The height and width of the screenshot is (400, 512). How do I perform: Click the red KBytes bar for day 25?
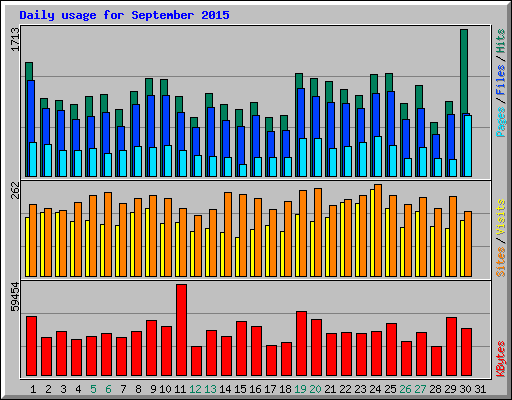click(391, 350)
